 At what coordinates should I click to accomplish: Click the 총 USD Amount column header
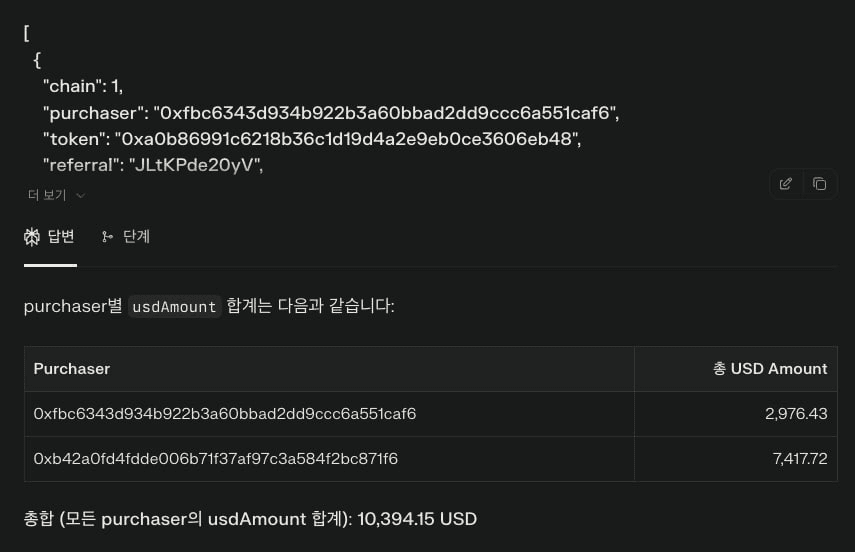[770, 369]
